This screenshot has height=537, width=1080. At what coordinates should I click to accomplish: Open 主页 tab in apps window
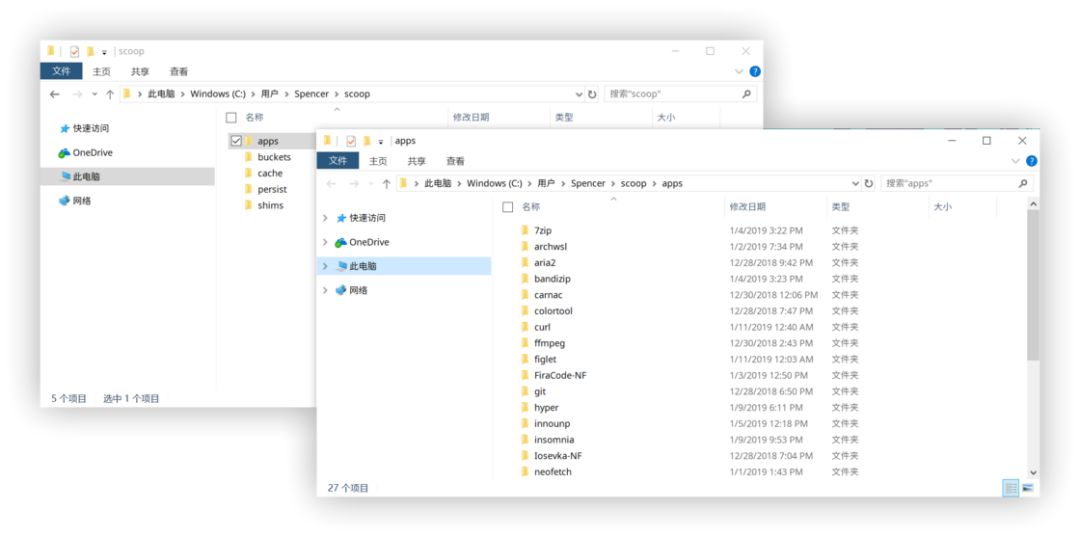(x=378, y=161)
